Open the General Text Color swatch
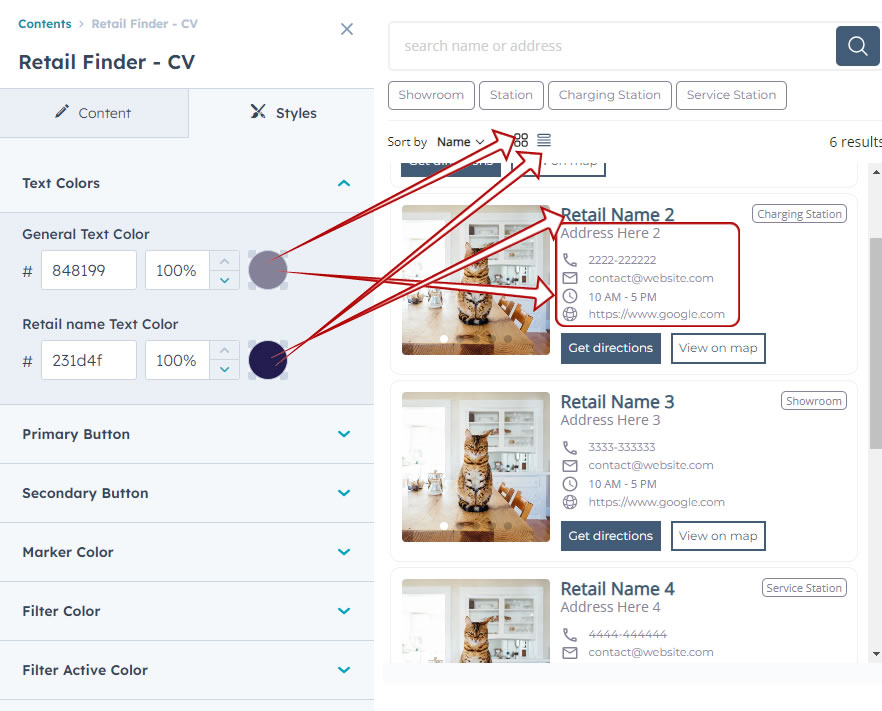This screenshot has width=882, height=711. [x=268, y=270]
